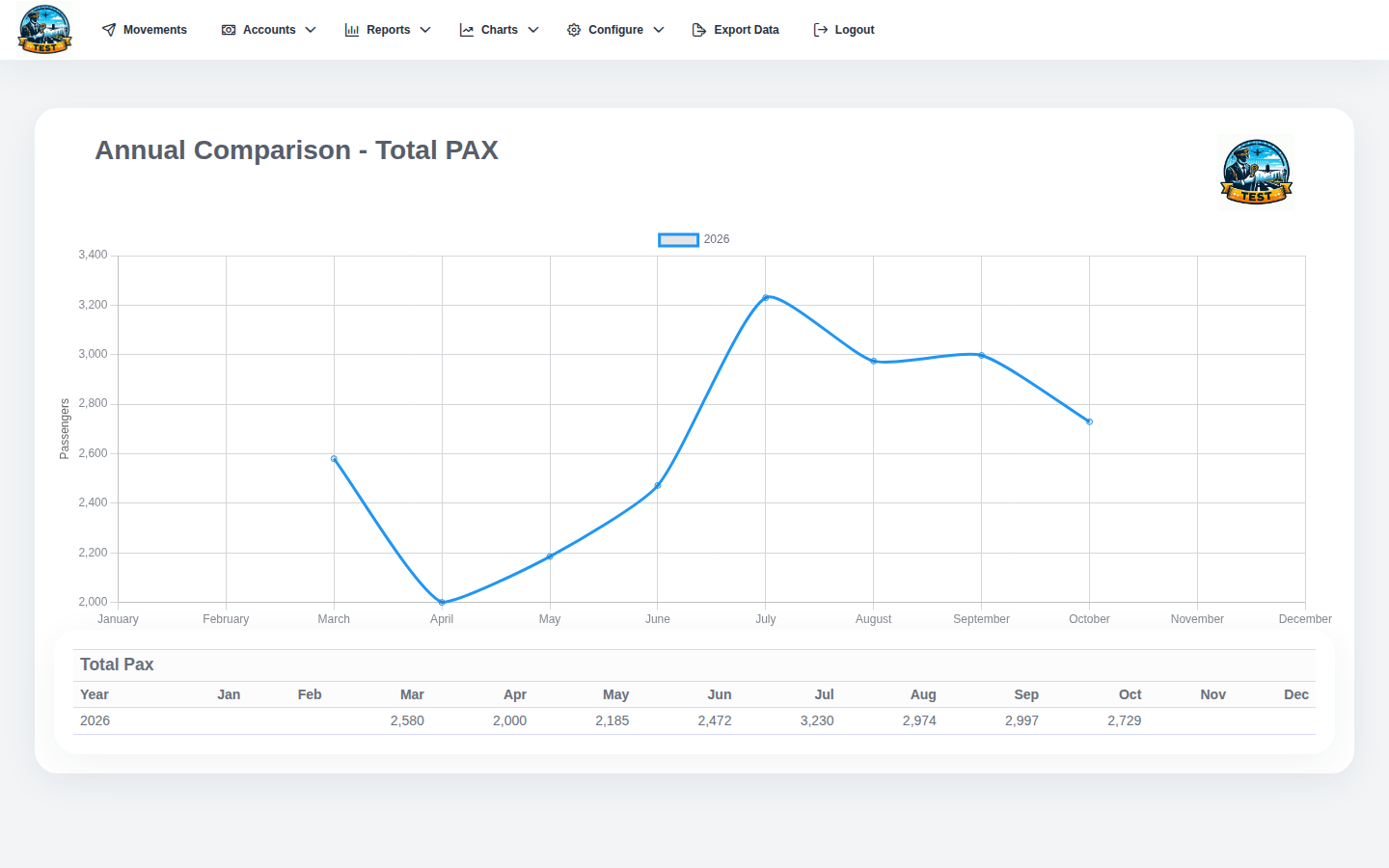
Task: Expand the Accounts dropdown chevron
Action: [311, 30]
